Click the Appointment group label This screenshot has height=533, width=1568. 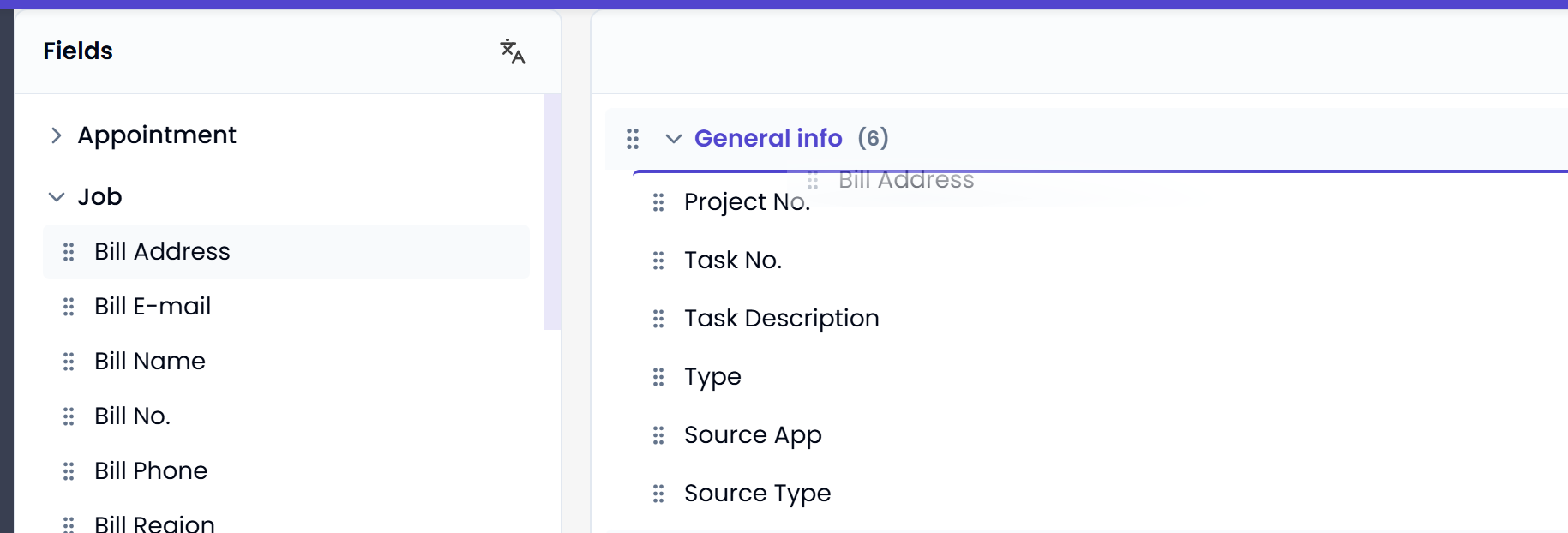click(x=157, y=135)
